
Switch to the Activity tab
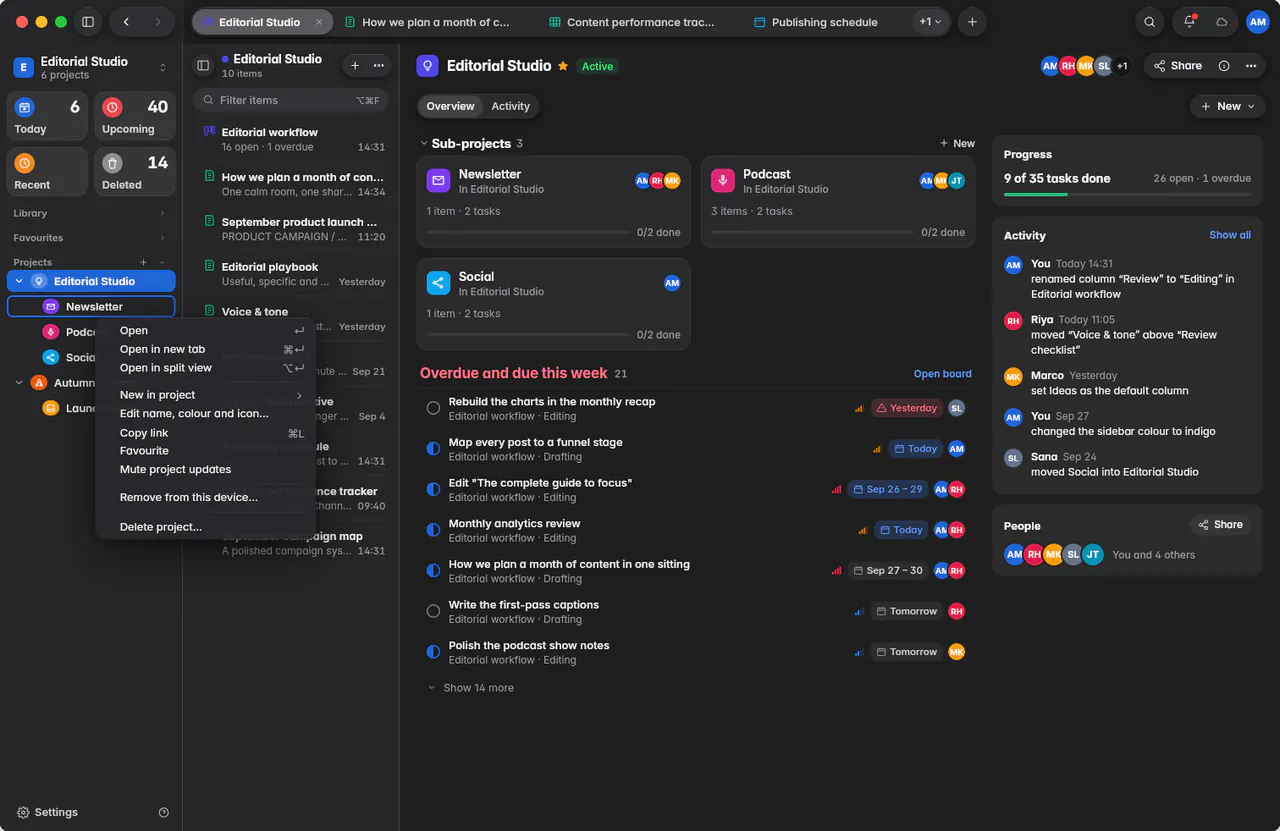pos(510,106)
